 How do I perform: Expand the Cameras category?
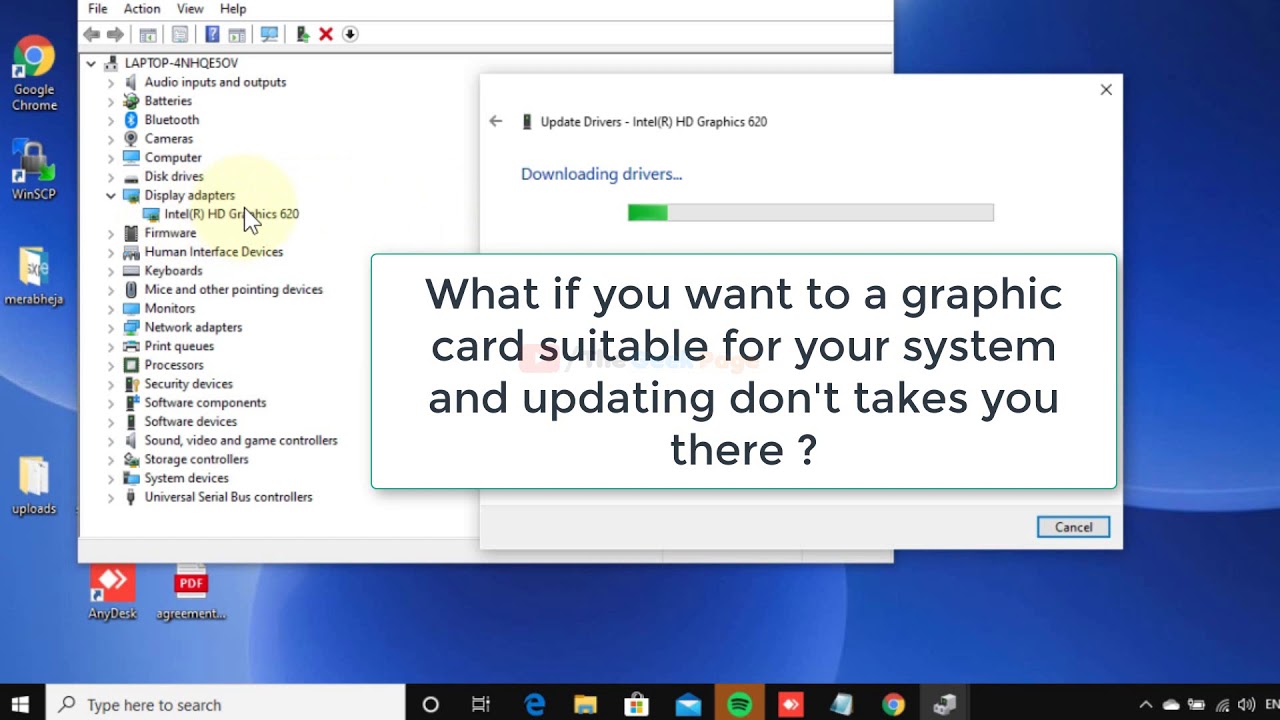[x=111, y=139]
